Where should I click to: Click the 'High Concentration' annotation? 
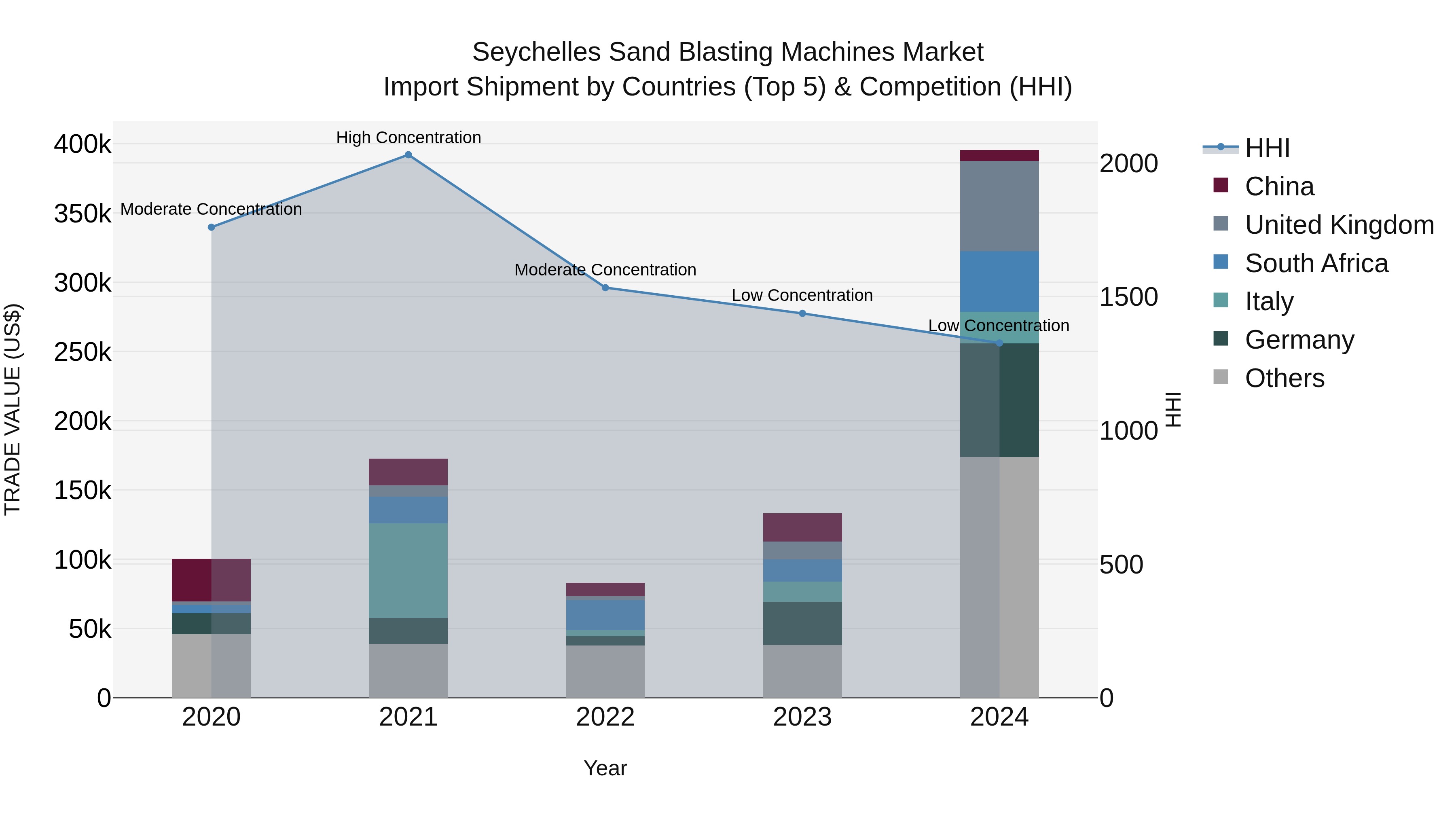(408, 138)
